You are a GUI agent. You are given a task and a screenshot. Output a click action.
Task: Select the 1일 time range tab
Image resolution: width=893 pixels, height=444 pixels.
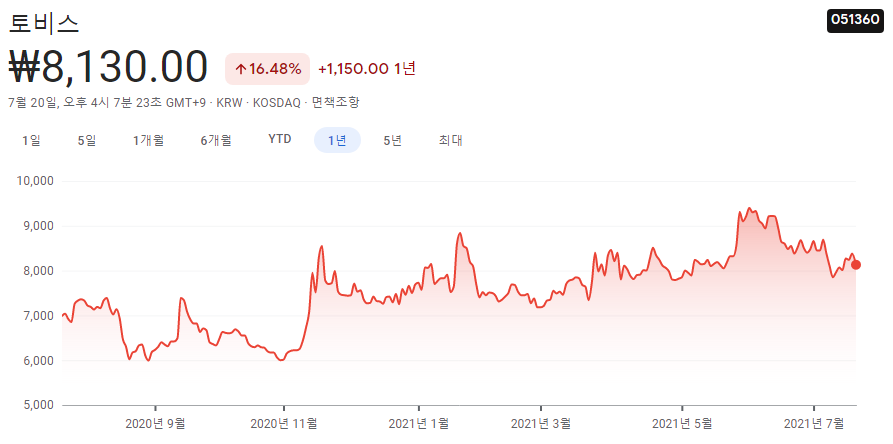tap(31, 141)
